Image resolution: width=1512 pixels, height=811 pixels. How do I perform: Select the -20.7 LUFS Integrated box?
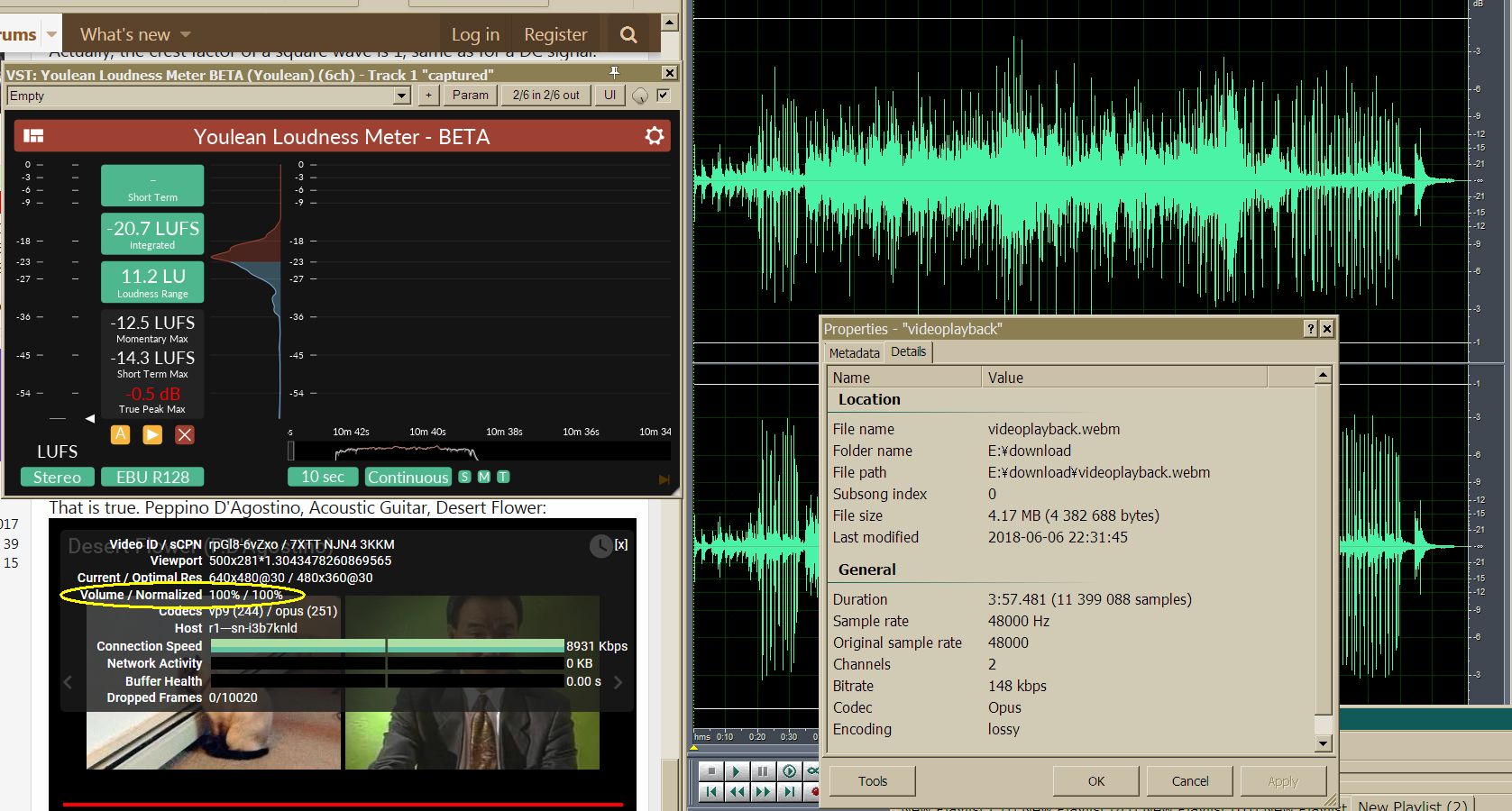click(152, 233)
